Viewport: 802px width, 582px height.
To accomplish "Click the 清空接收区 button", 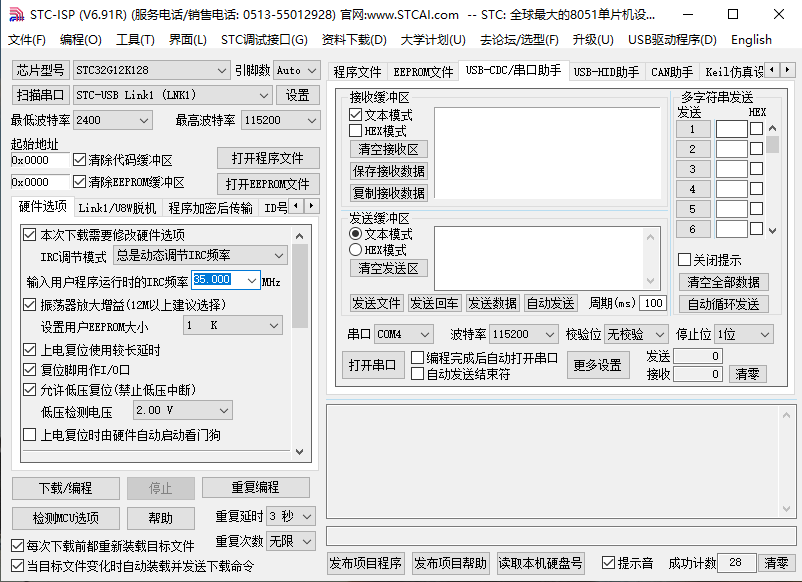I will 388,149.
